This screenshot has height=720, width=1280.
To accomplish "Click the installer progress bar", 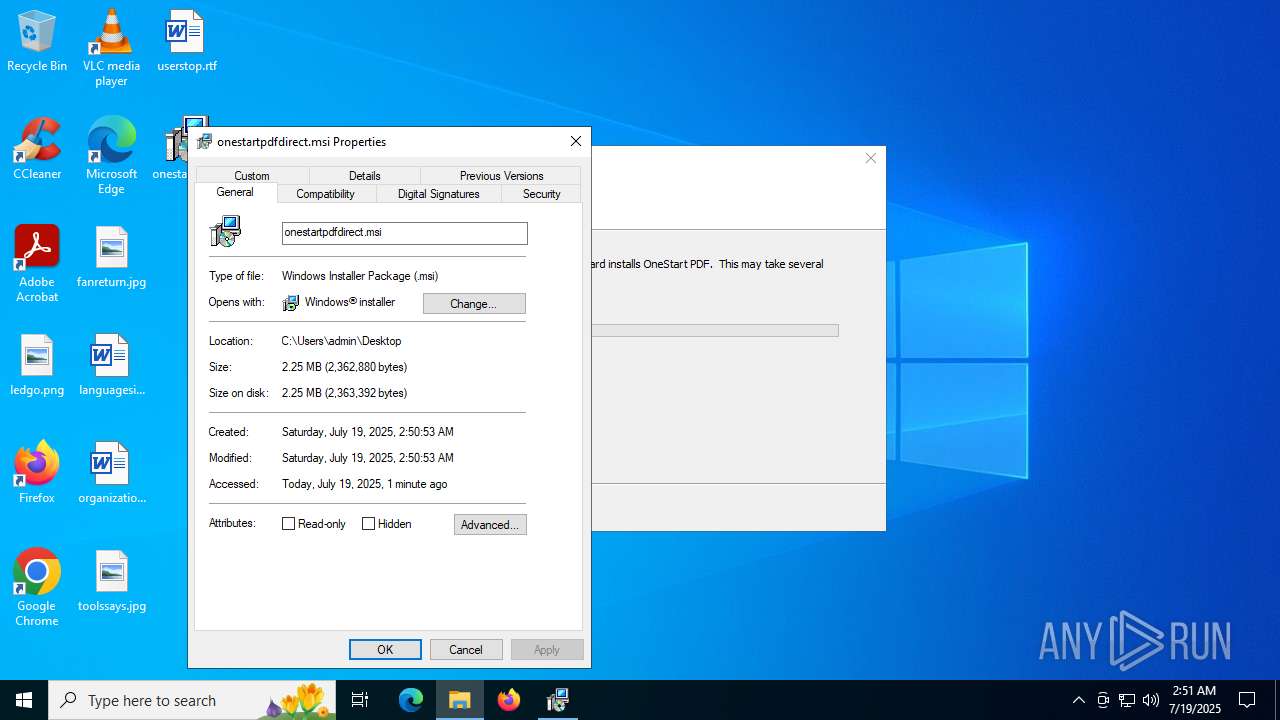I will [715, 330].
